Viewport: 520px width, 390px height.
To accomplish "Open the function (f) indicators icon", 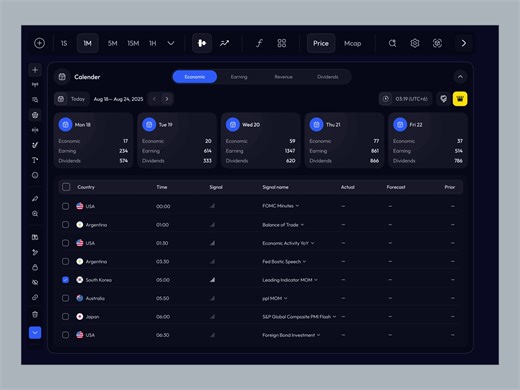I will 259,43.
